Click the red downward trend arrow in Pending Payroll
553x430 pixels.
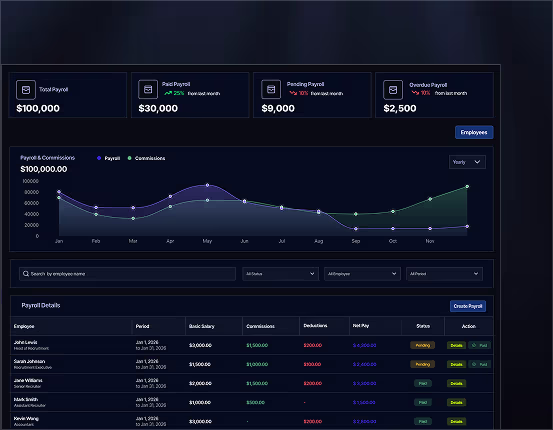click(293, 93)
